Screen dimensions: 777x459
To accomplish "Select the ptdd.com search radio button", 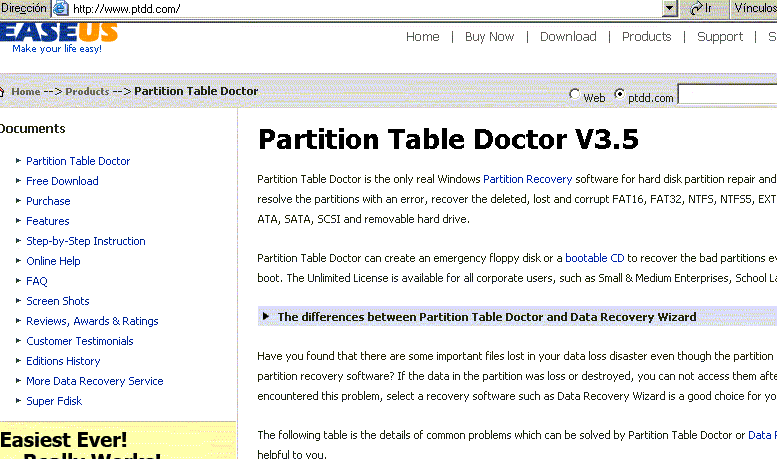I will click(619, 94).
